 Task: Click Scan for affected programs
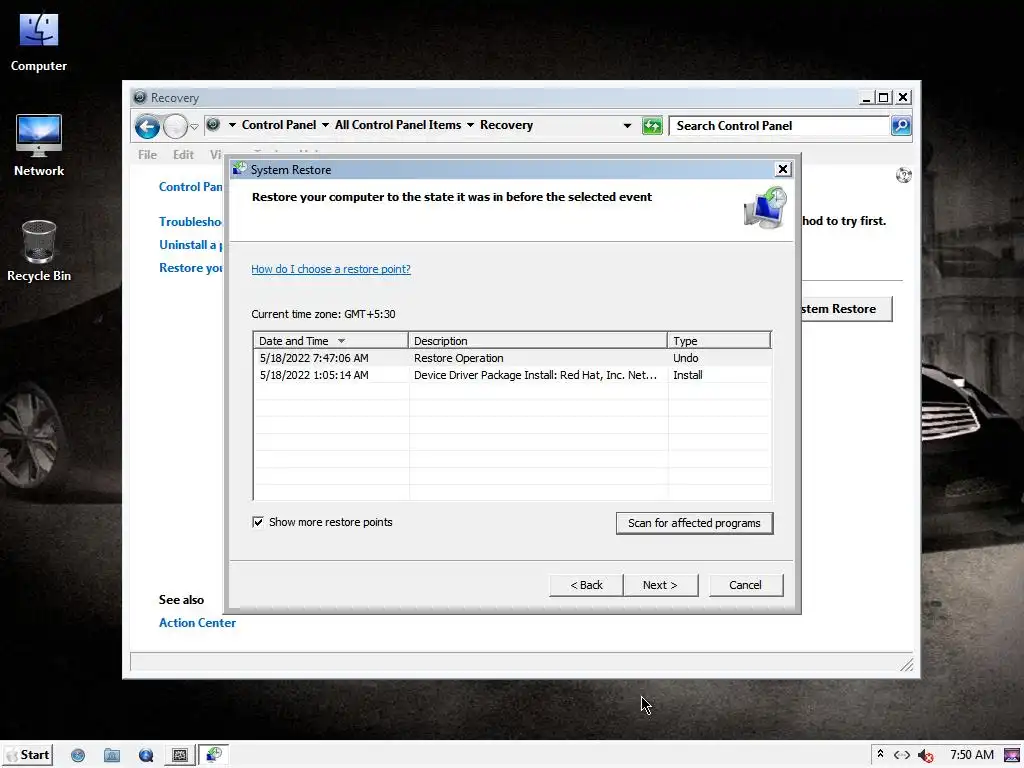tap(694, 523)
